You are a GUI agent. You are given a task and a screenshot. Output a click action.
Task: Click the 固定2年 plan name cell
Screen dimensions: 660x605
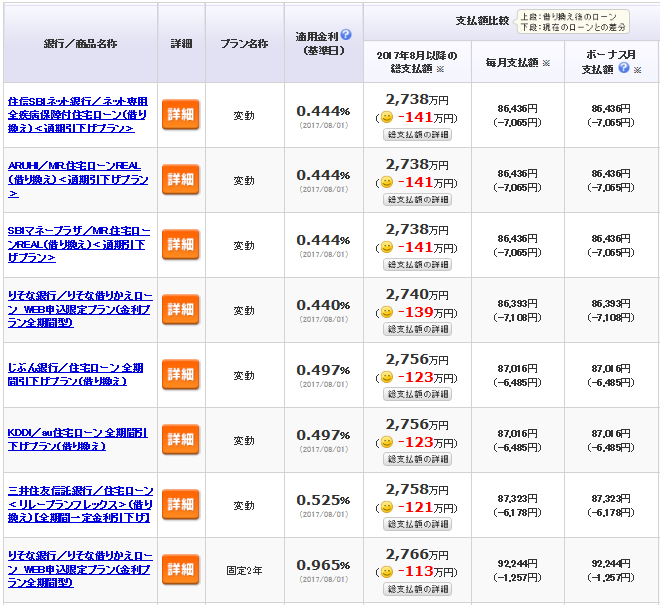[245, 570]
